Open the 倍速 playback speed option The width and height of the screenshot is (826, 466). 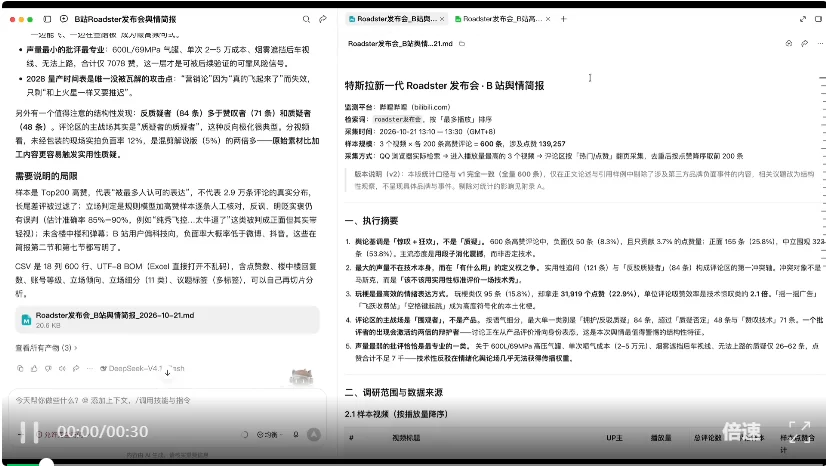[x=742, y=431]
